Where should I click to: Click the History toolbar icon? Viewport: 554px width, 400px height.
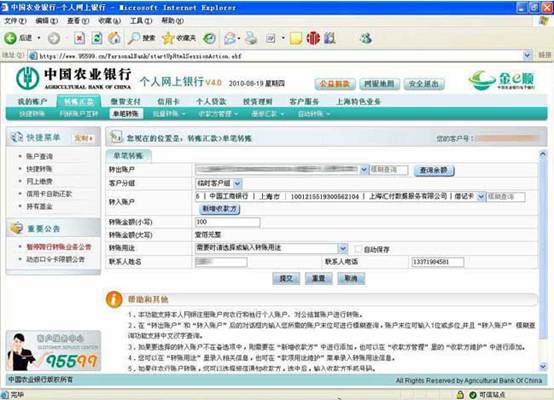tap(209, 38)
